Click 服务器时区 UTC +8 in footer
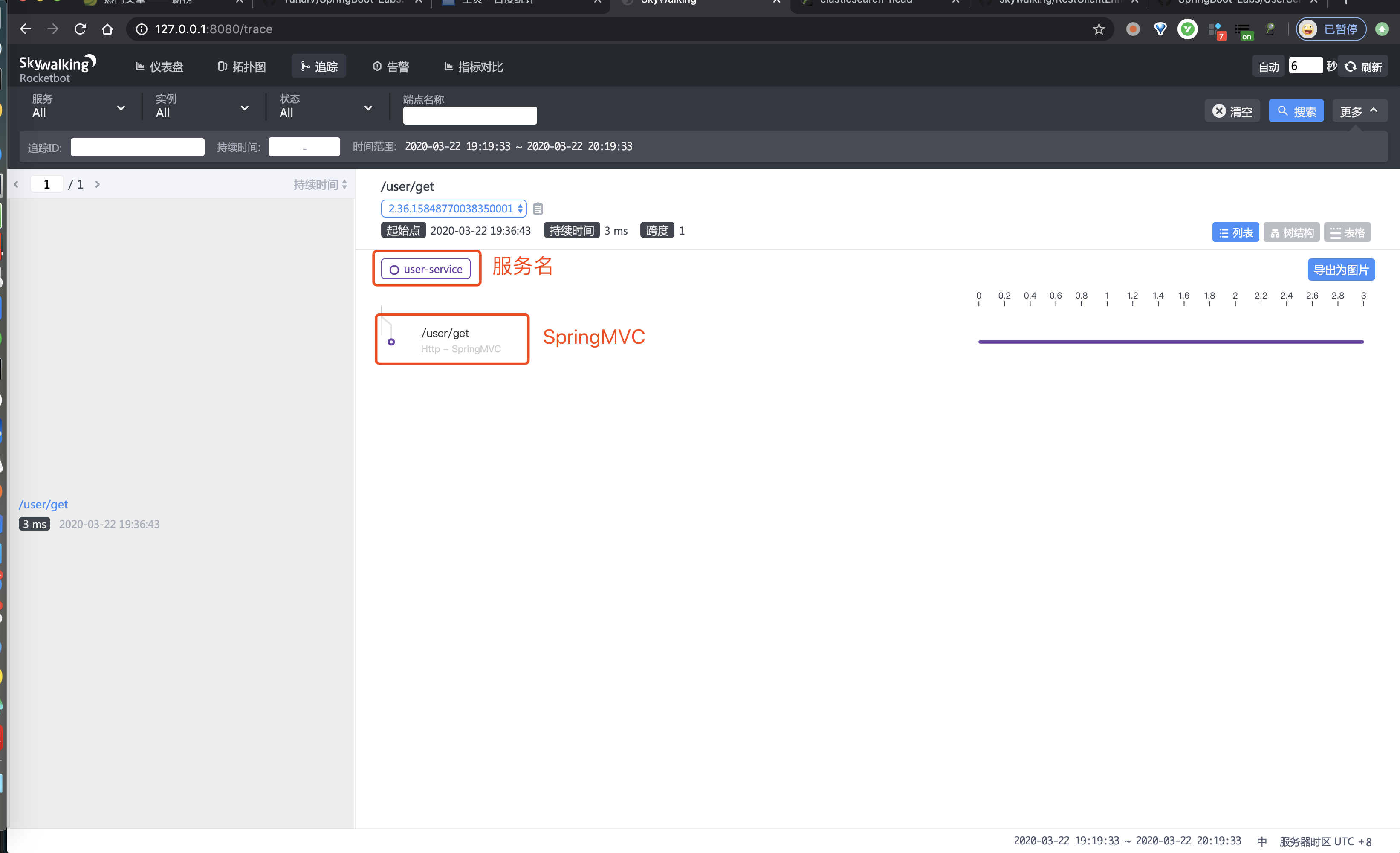 tap(1325, 841)
